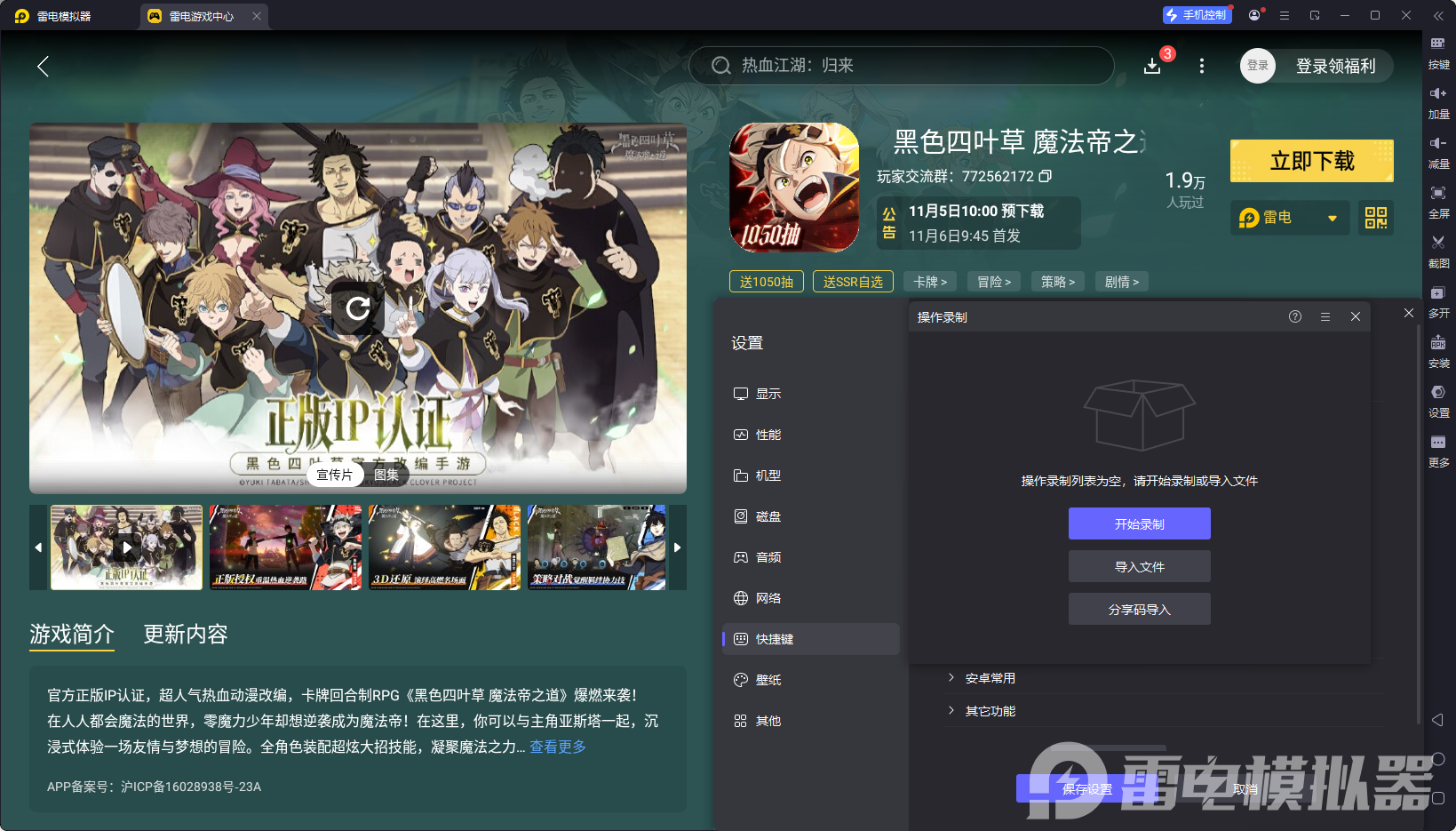Switch to the 更新内容 tab
The width and height of the screenshot is (1456, 831).
point(186,635)
